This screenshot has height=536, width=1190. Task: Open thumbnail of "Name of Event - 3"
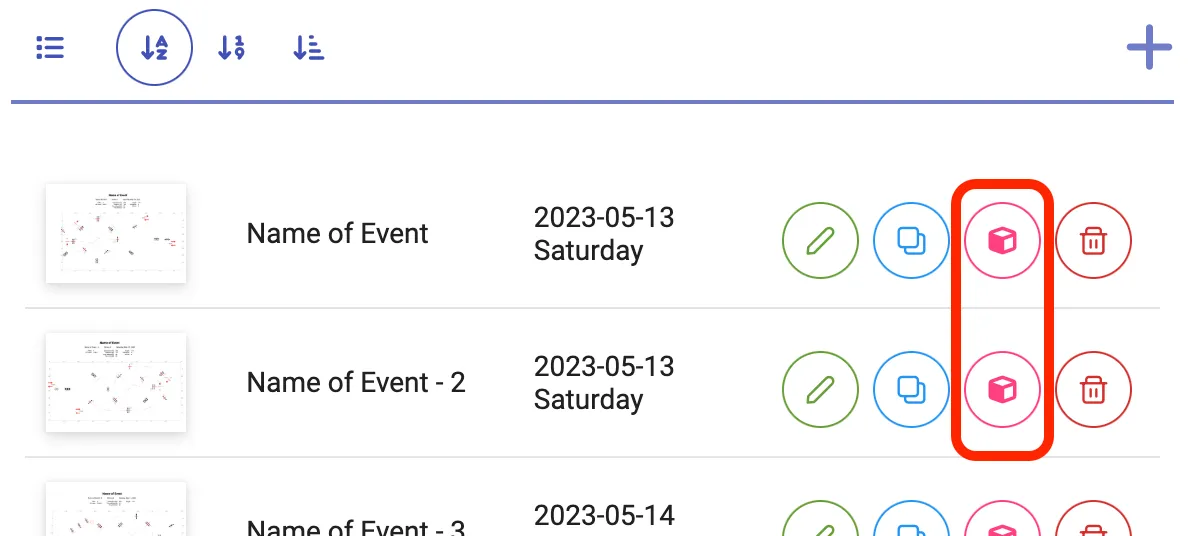(x=116, y=510)
